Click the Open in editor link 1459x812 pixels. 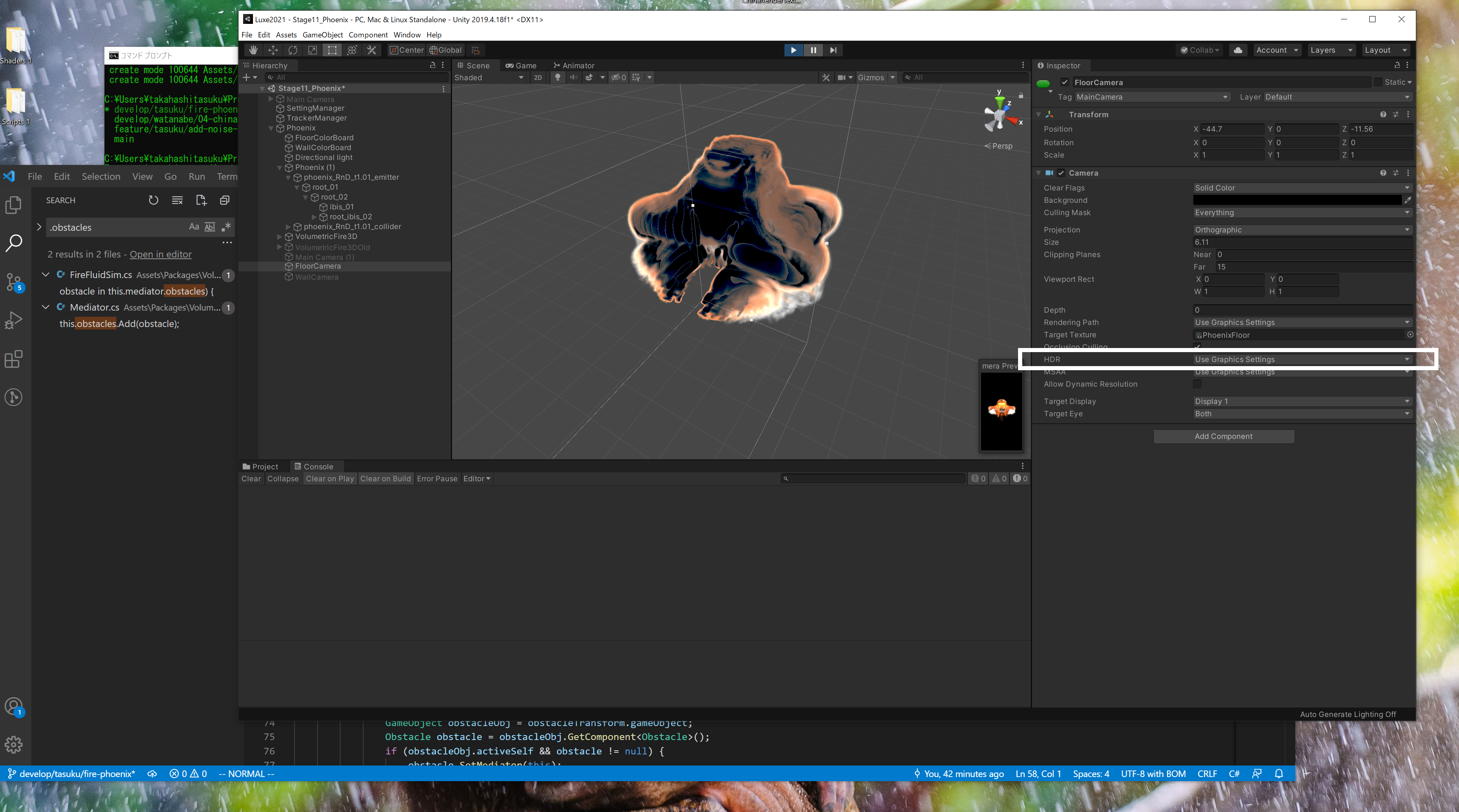pyautogui.click(x=160, y=254)
